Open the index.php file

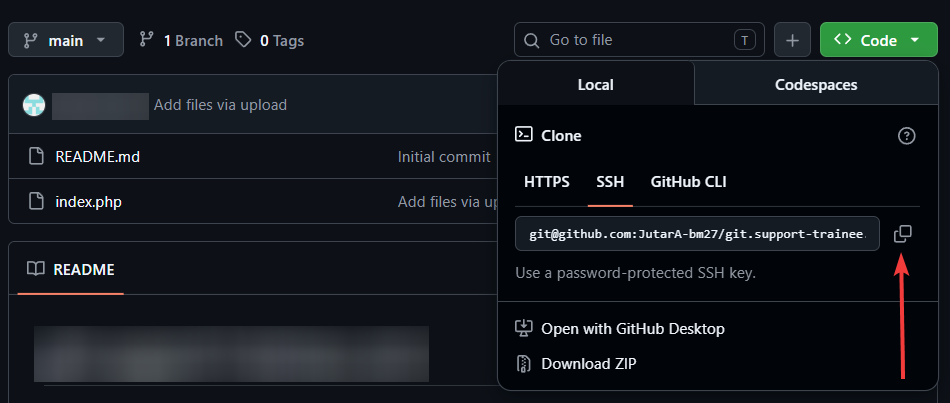pyautogui.click(x=88, y=201)
